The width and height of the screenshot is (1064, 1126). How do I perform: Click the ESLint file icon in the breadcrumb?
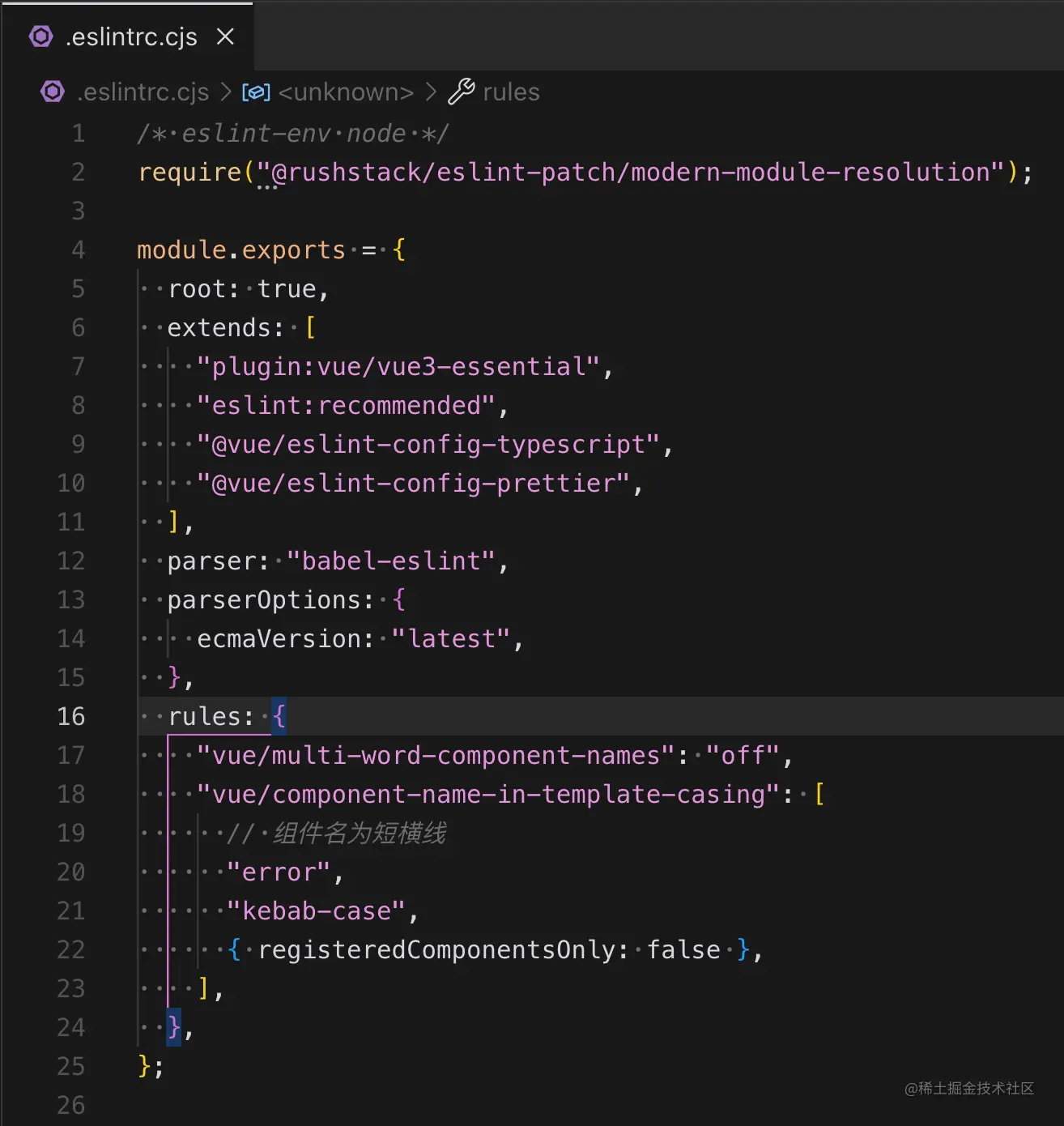[x=53, y=92]
